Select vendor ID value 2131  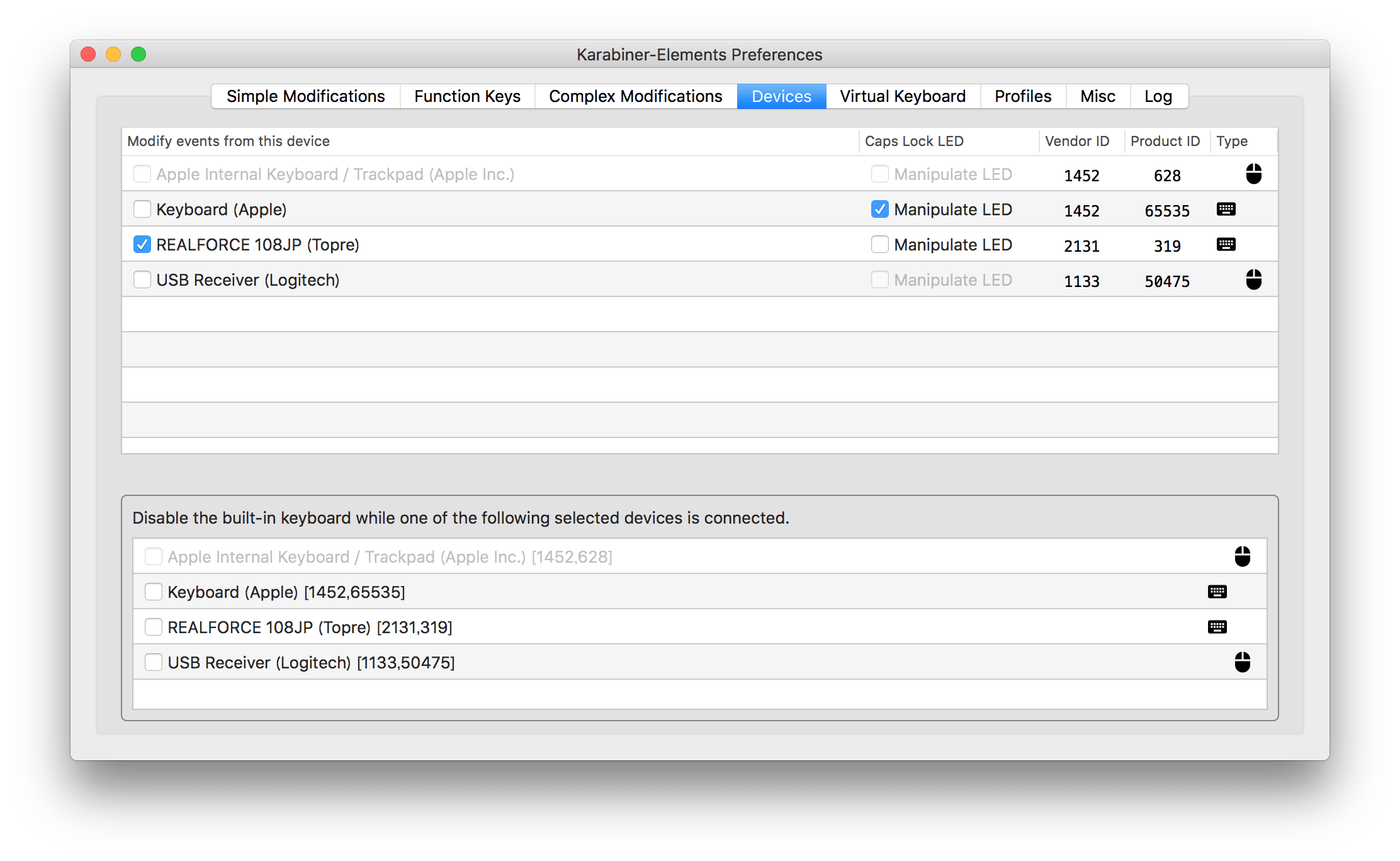(1081, 245)
